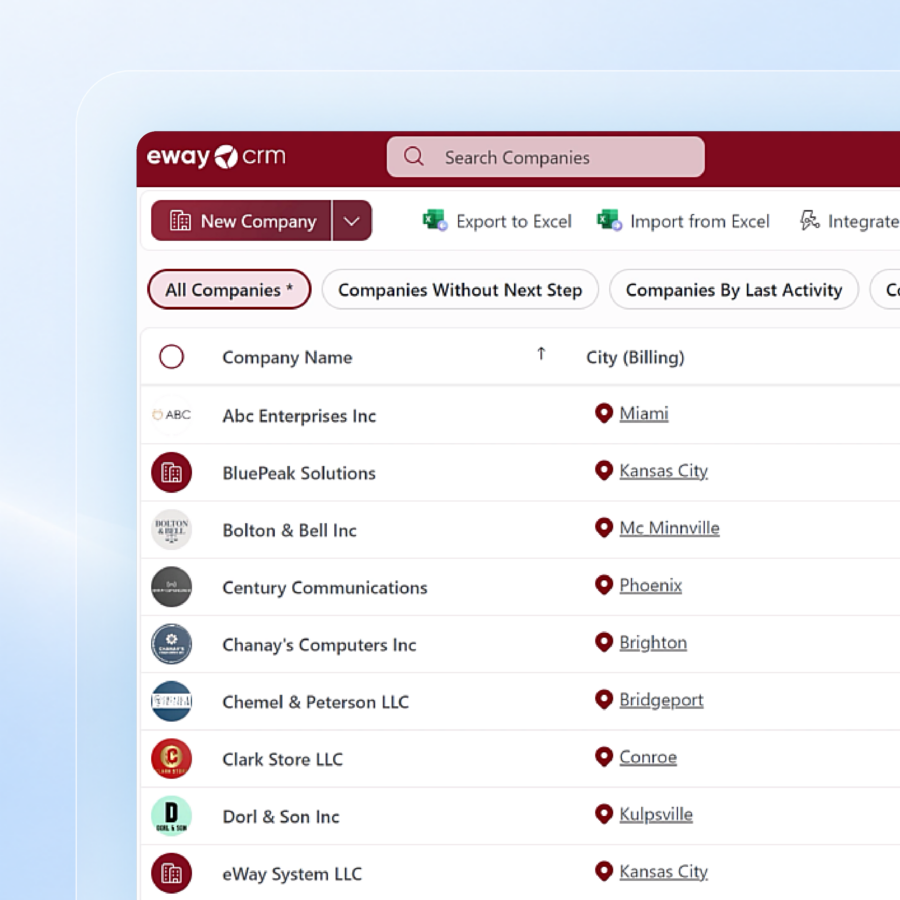Viewport: 900px width, 900px height.
Task: Click the map pin next to Kulpsville
Action: coord(603,814)
